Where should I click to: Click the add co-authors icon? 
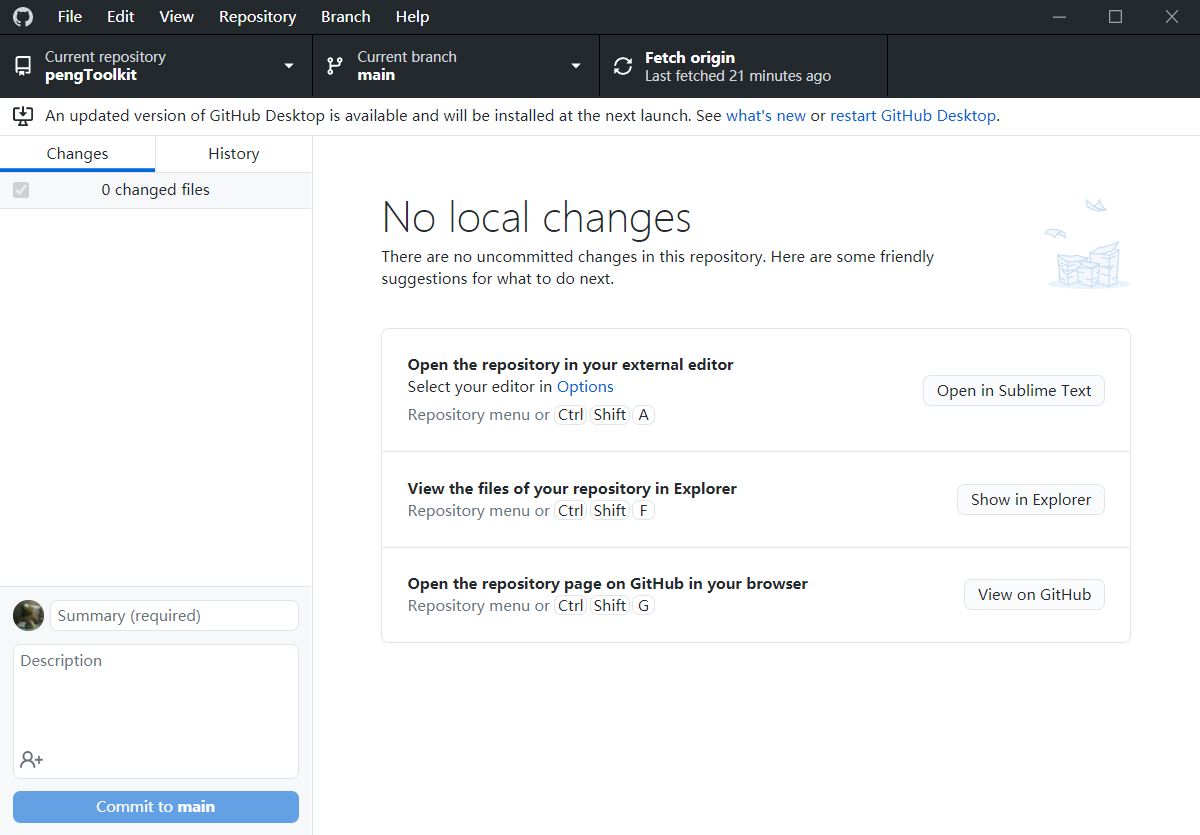pos(32,760)
